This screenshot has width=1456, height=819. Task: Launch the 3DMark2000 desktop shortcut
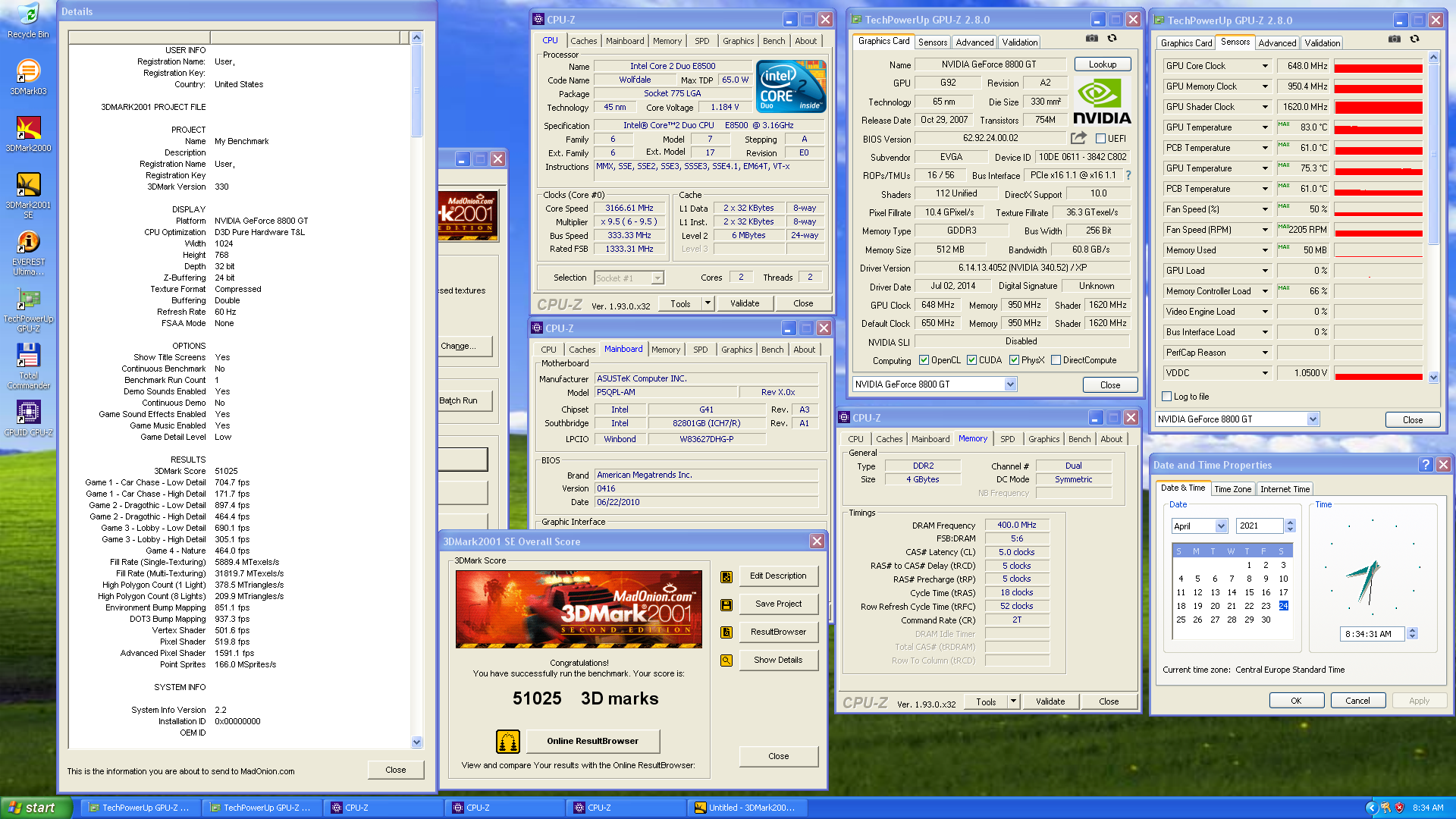28,133
